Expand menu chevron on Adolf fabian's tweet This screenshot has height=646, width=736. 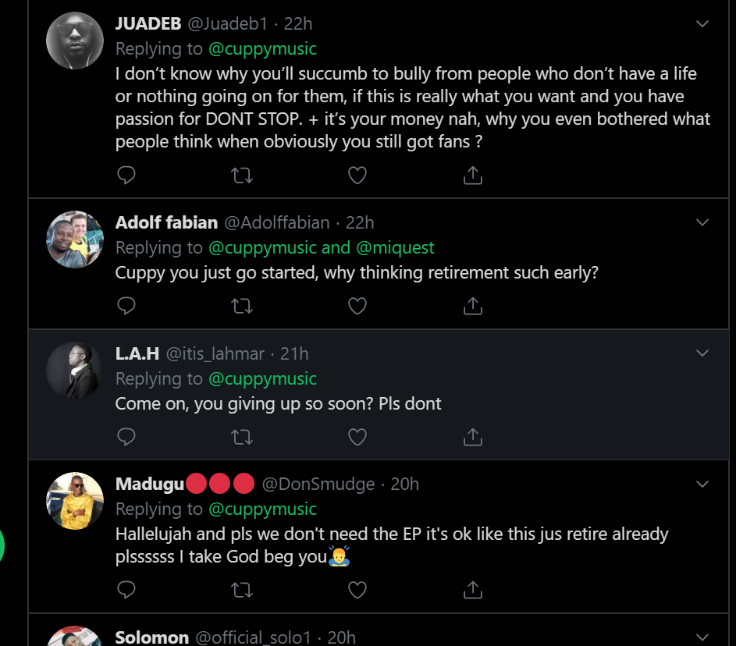(x=702, y=222)
